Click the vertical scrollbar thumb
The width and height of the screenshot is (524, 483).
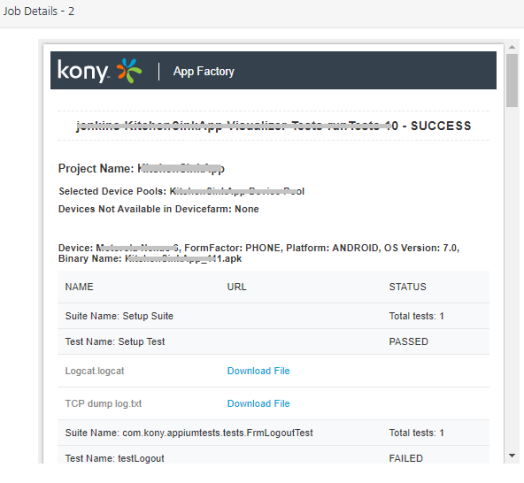[x=512, y=80]
